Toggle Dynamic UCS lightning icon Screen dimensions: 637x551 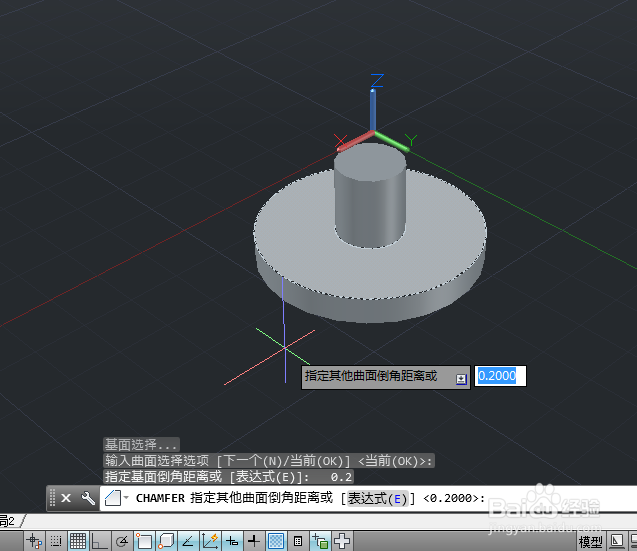pos(210,541)
